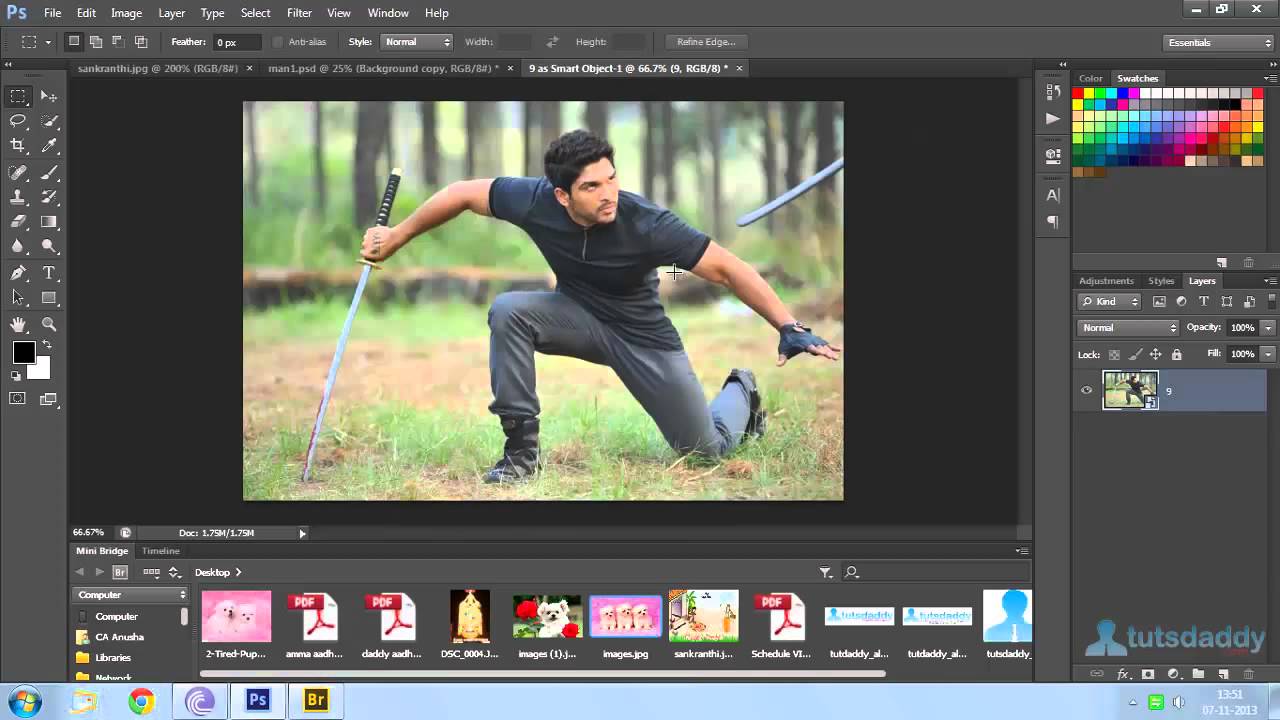
Task: Open sankranthi.jpg thumbnail in Mini Bridge
Action: pos(703,616)
